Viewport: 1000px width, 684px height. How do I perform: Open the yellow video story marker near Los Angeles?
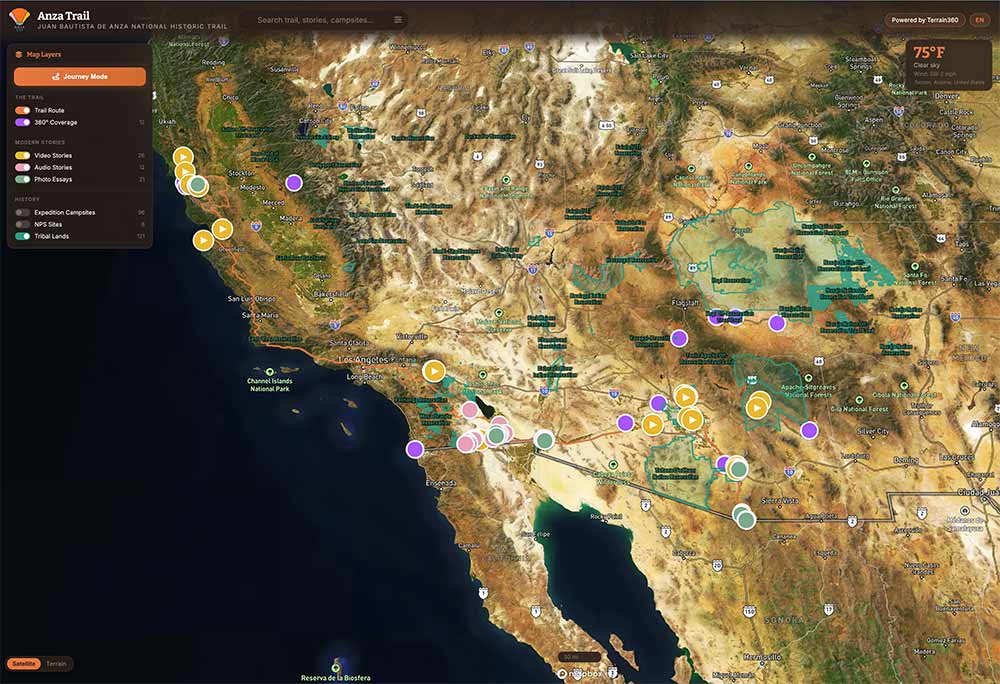(x=434, y=371)
